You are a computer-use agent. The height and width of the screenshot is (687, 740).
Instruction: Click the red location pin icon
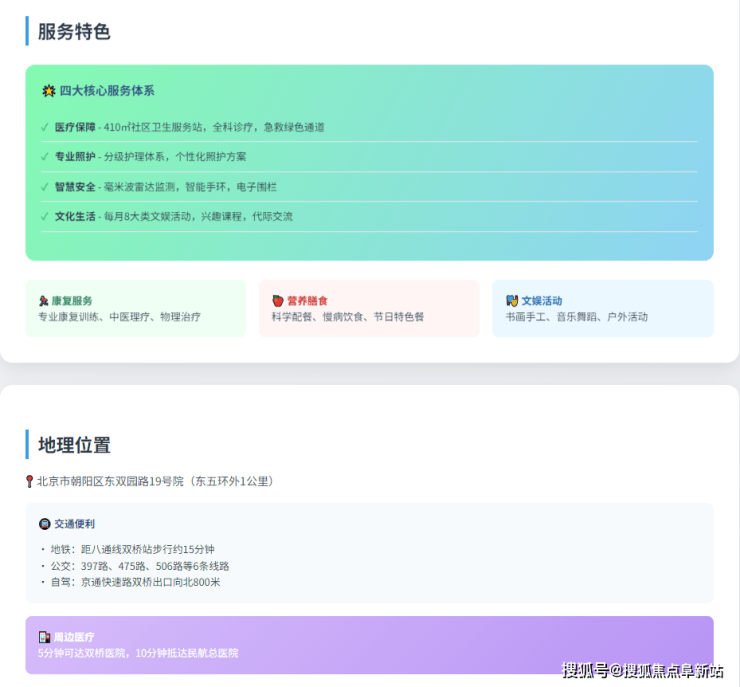[x=30, y=481]
